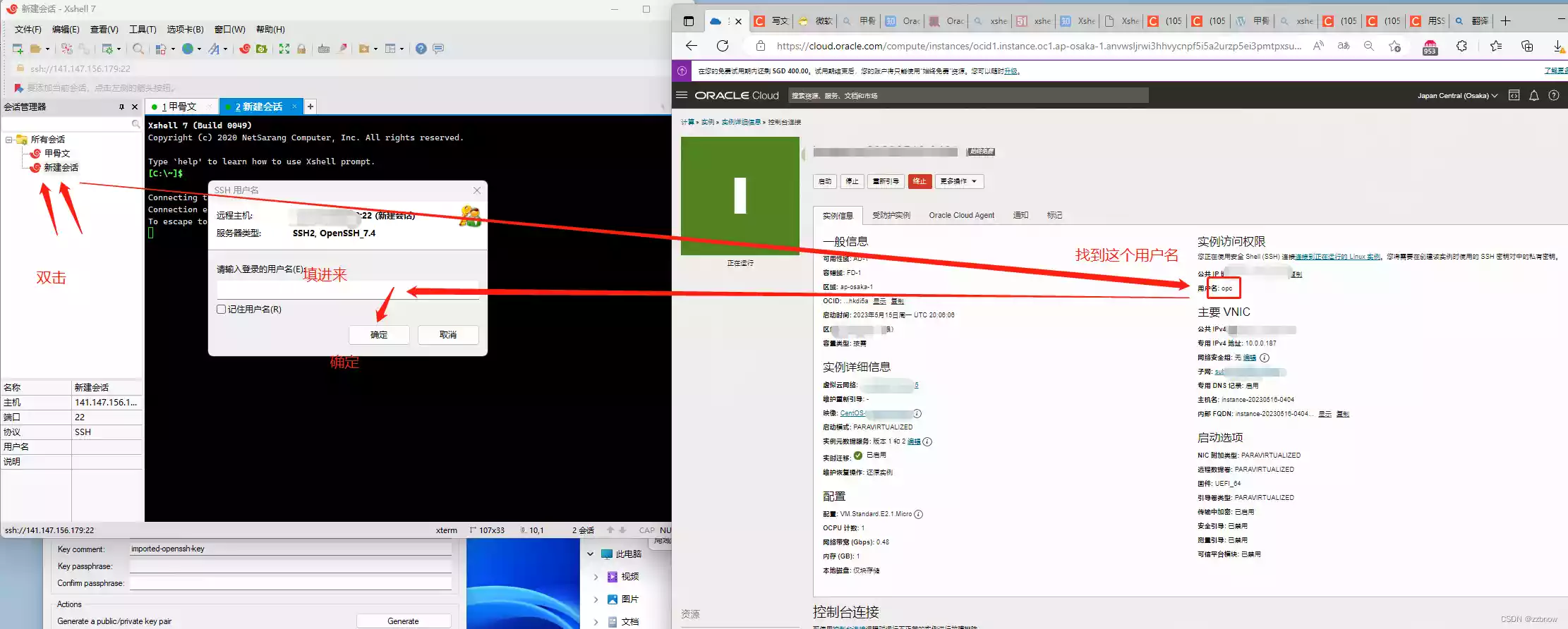Pin the Session Manager panel
Viewport: 1568px width, 629px height.
(x=121, y=107)
